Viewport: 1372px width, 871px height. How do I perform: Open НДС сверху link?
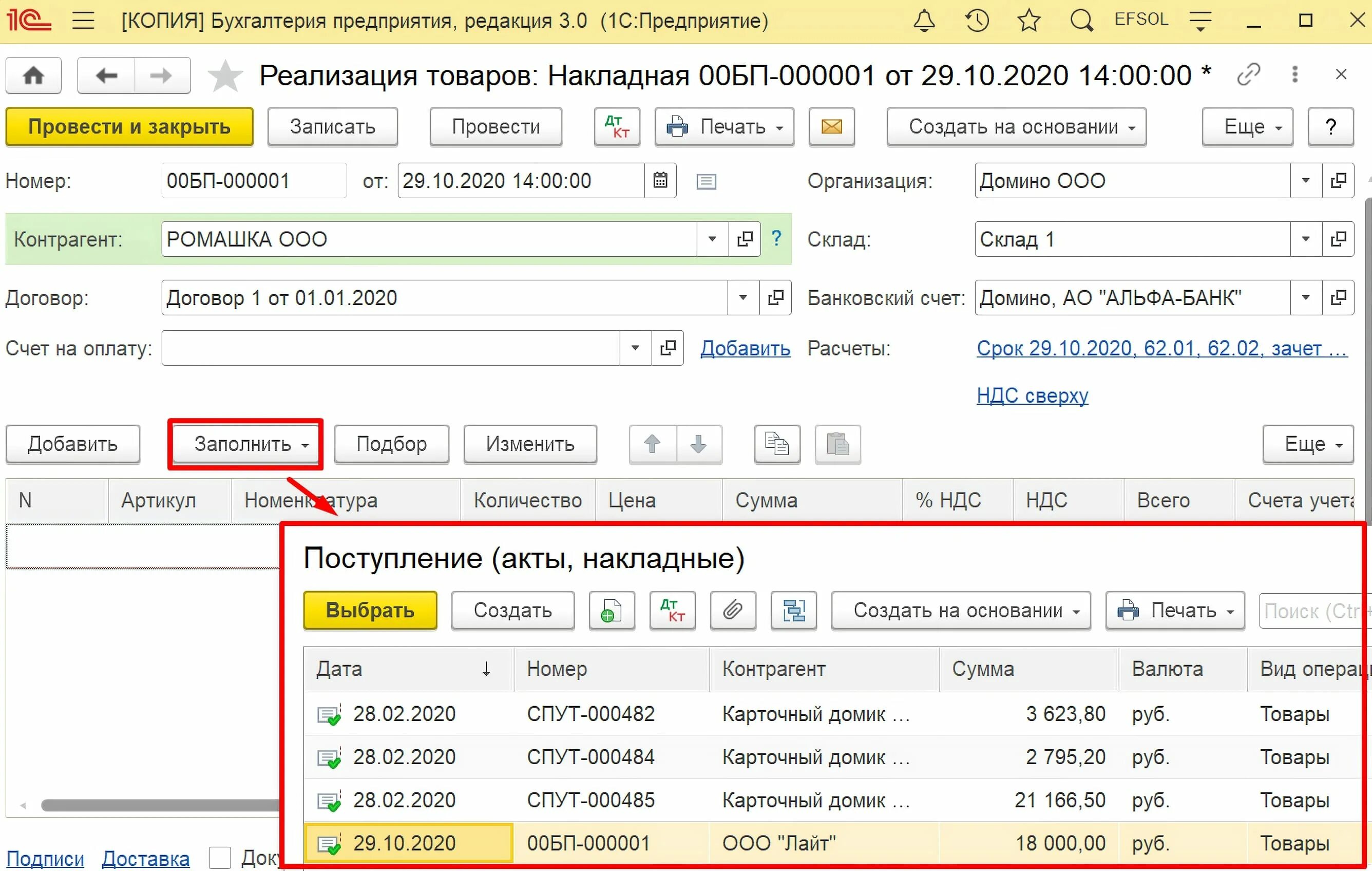point(1032,395)
